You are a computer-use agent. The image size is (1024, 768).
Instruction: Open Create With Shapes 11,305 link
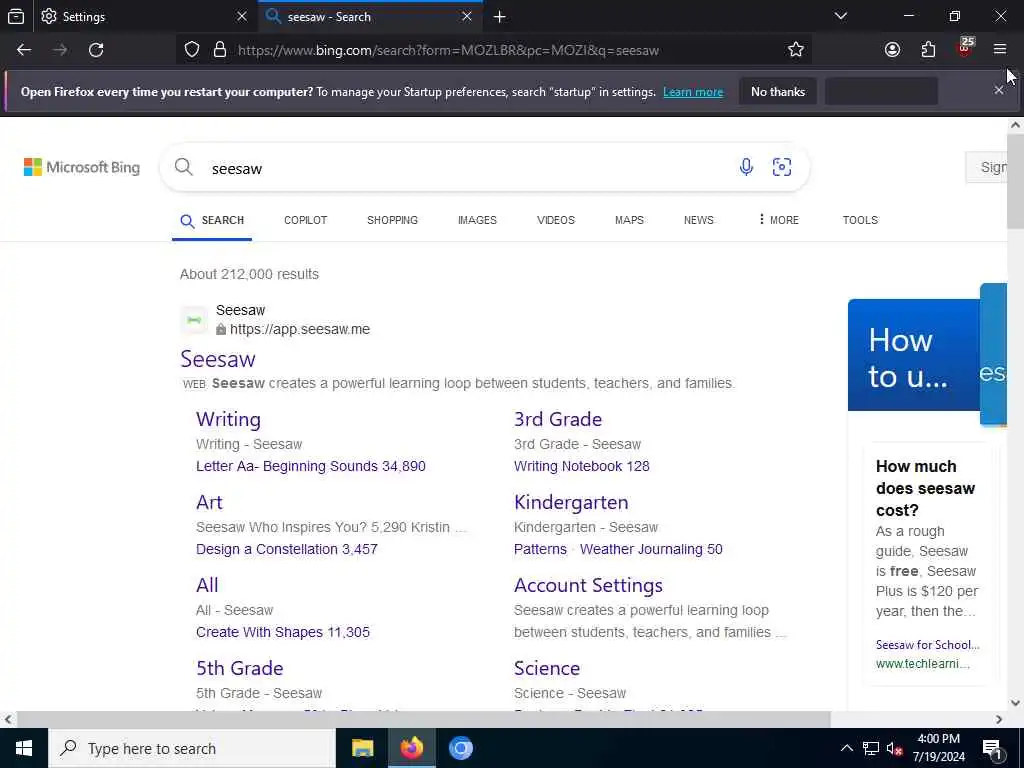tap(283, 632)
